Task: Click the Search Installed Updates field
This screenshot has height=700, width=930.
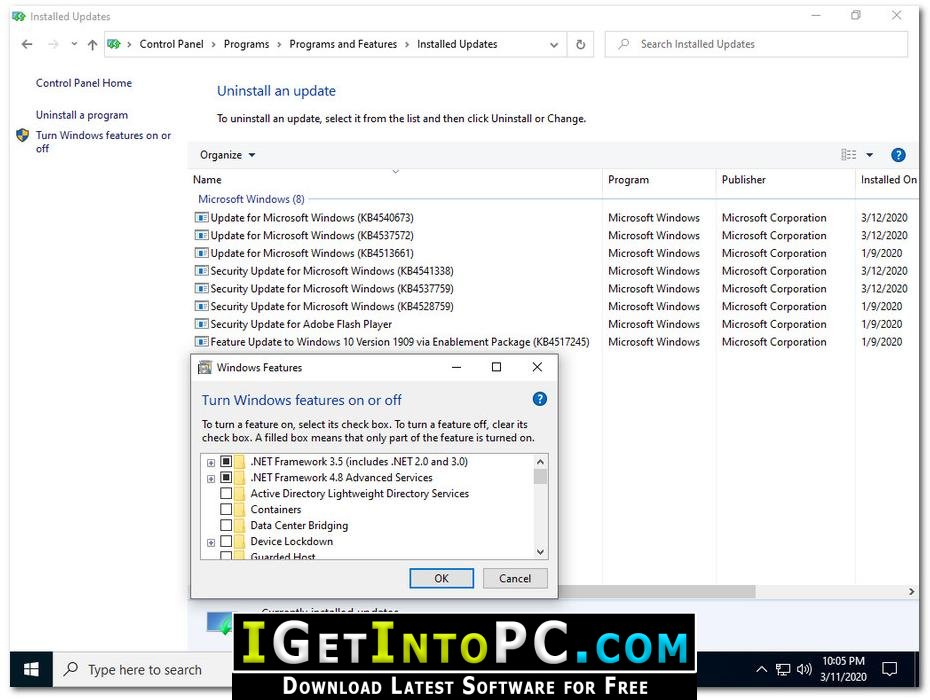Action: click(756, 44)
